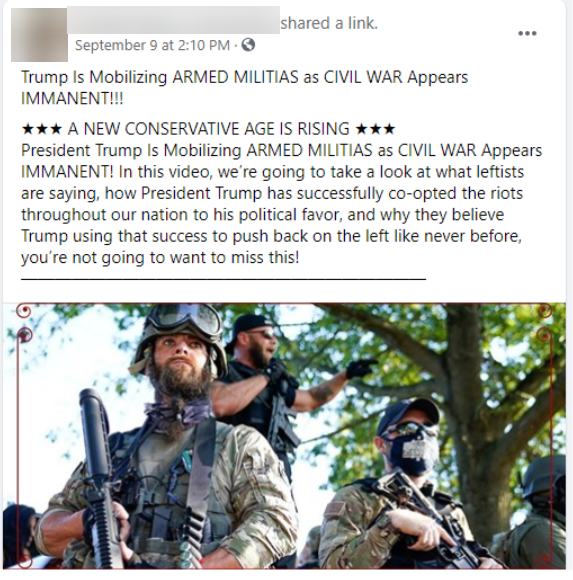This screenshot has width=573, height=580.
Task: Open the three-dot post options menu
Action: (527, 33)
